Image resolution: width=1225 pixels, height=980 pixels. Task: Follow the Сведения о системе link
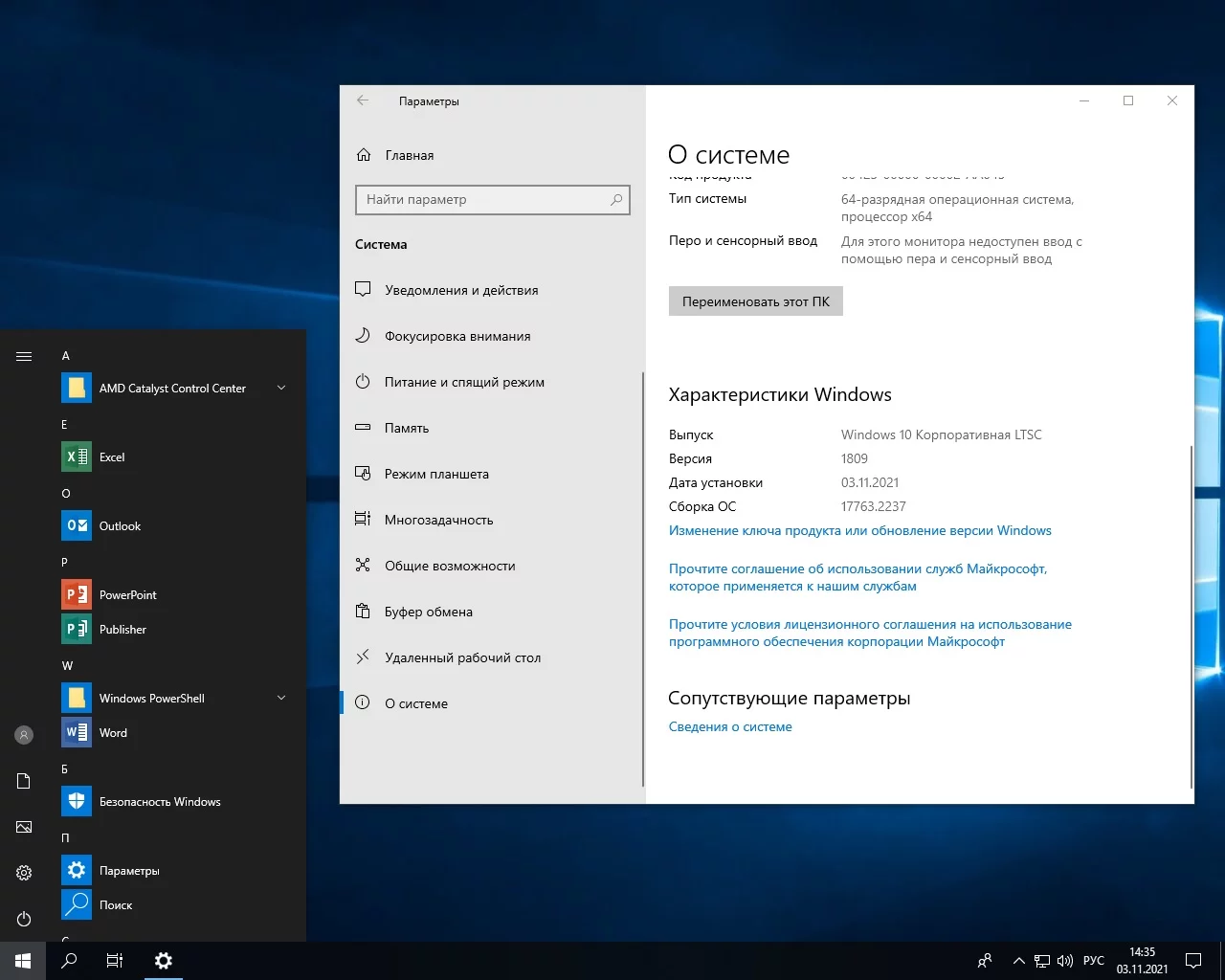pos(730,727)
